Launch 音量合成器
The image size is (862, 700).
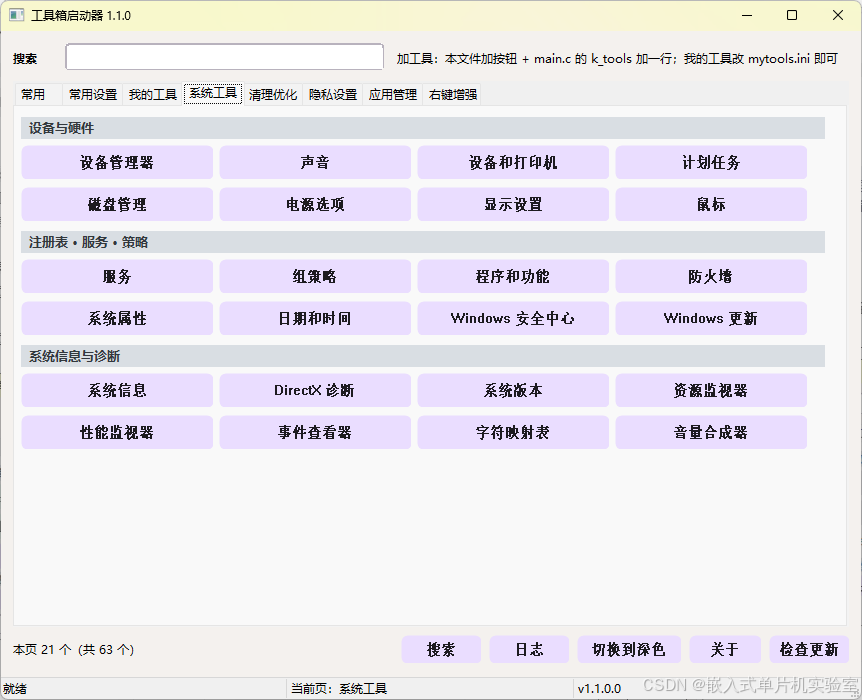(711, 432)
